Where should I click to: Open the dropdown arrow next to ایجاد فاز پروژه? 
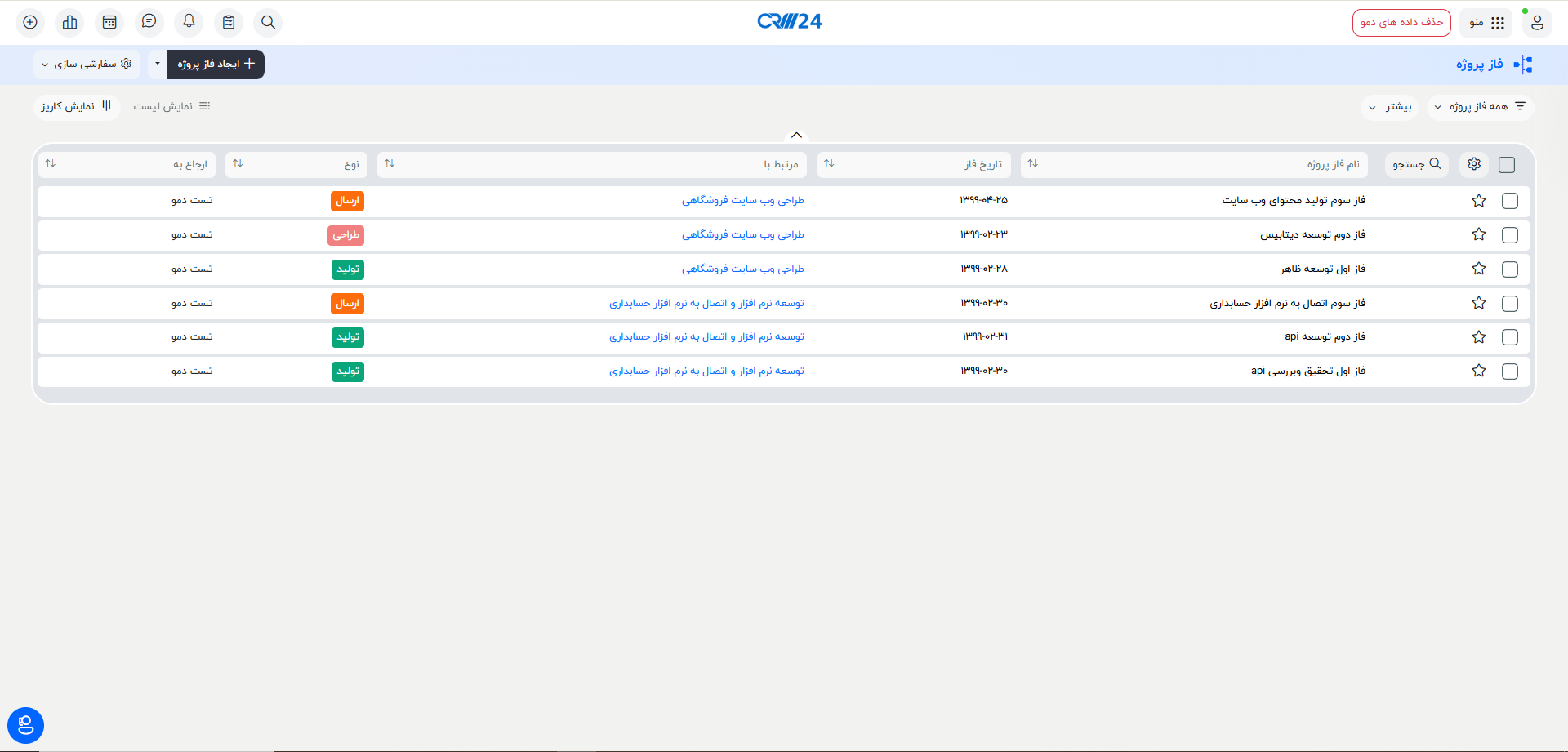(157, 64)
